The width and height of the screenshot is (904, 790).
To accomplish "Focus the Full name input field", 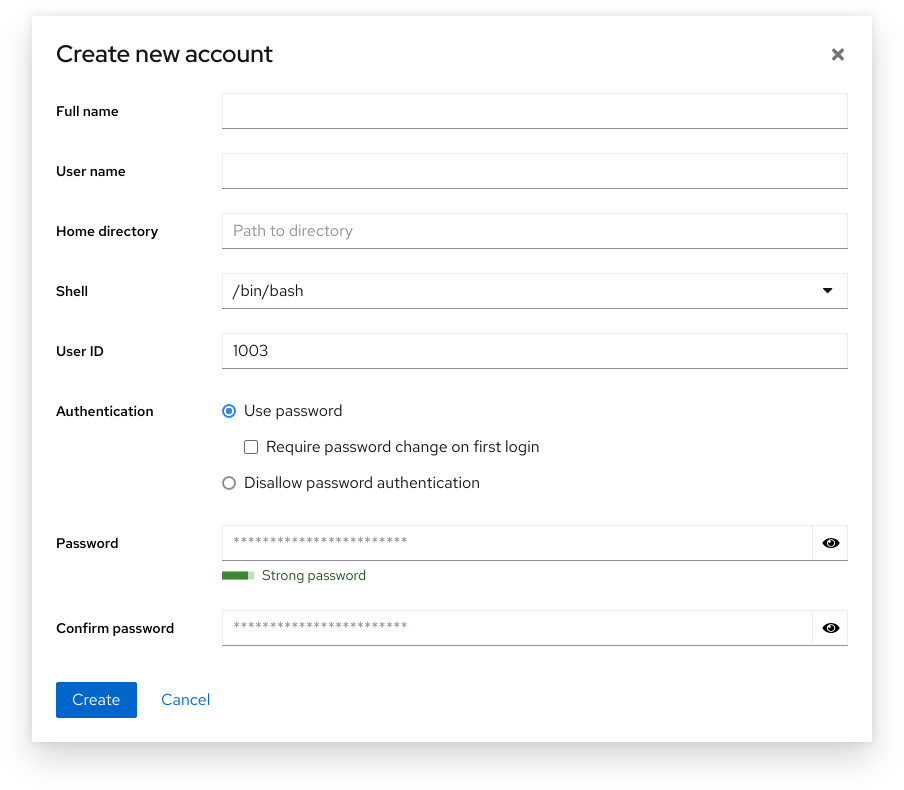I will [534, 111].
